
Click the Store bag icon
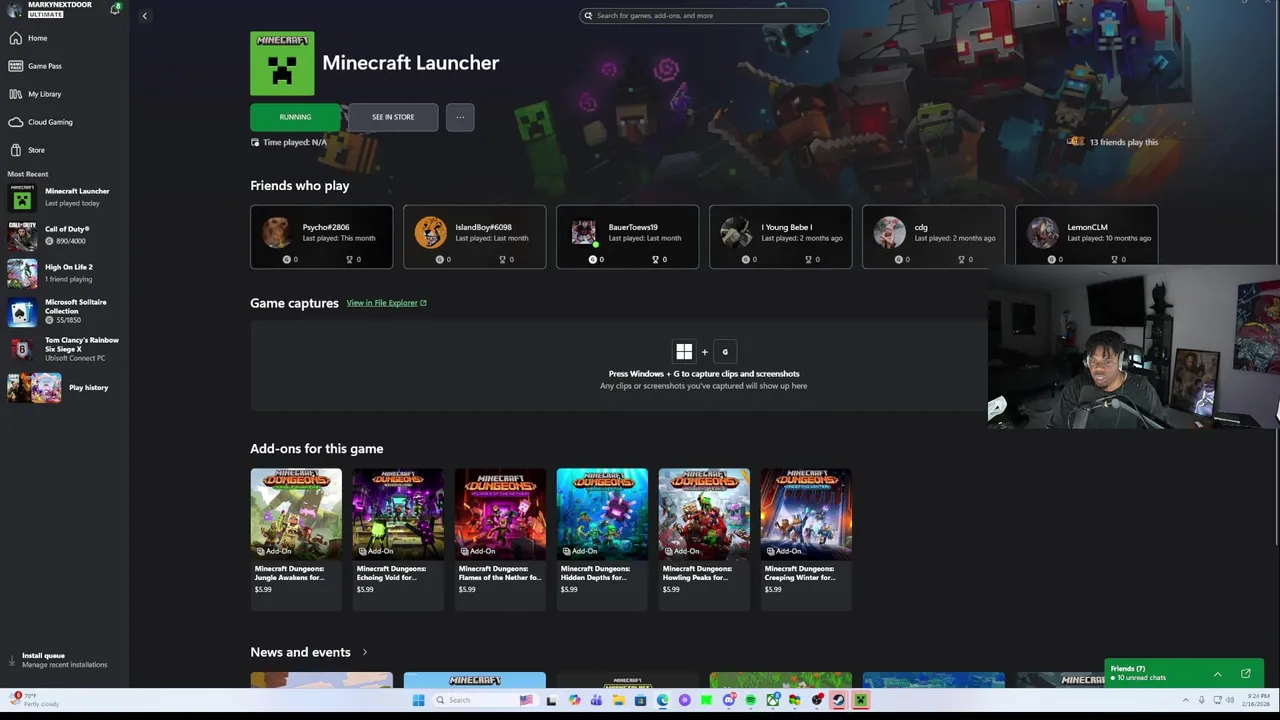15,150
